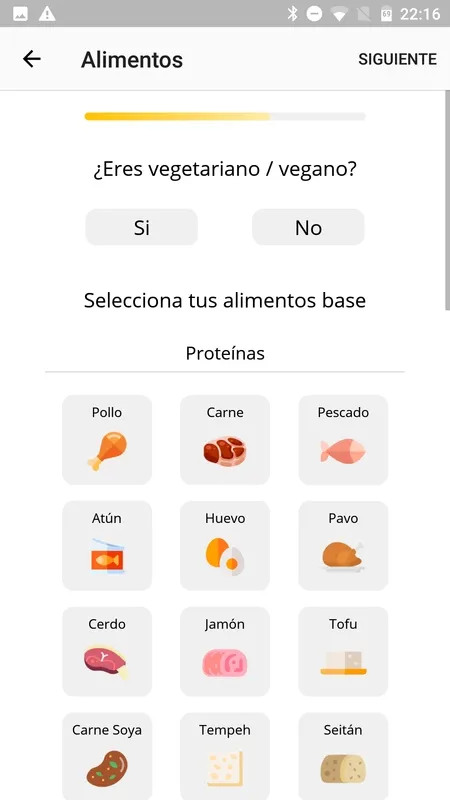Select the Atún tuna can icon
450x800 pixels.
[x=108, y=557]
